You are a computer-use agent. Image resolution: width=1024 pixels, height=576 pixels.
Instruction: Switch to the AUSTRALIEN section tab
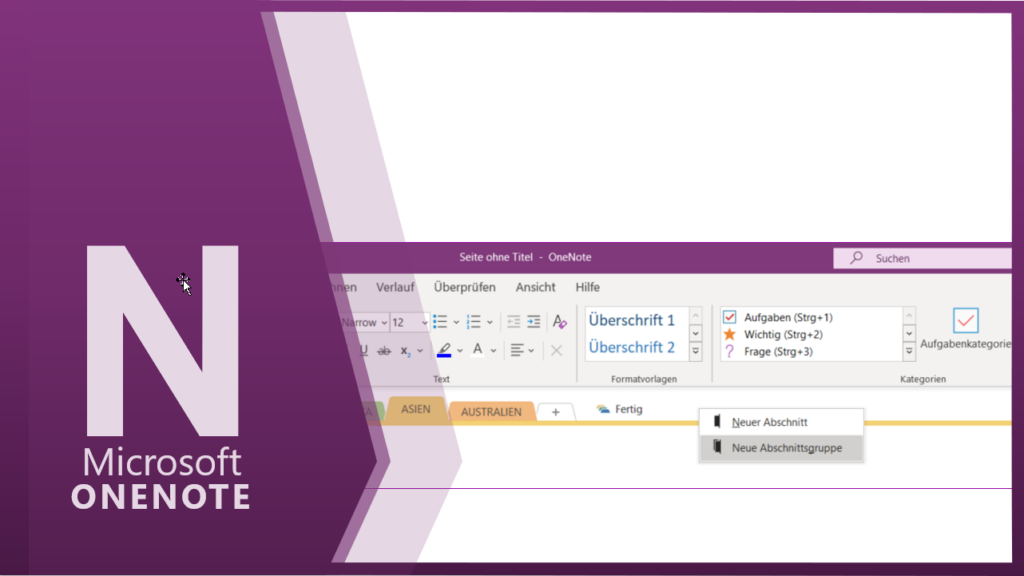pos(491,411)
